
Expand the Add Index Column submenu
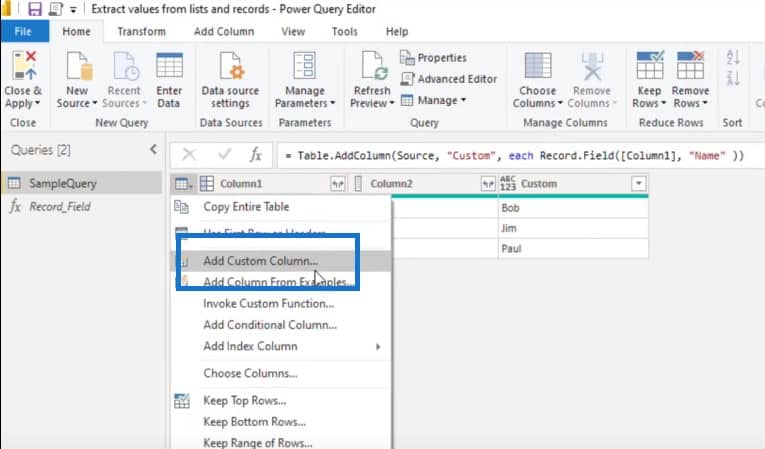click(378, 347)
